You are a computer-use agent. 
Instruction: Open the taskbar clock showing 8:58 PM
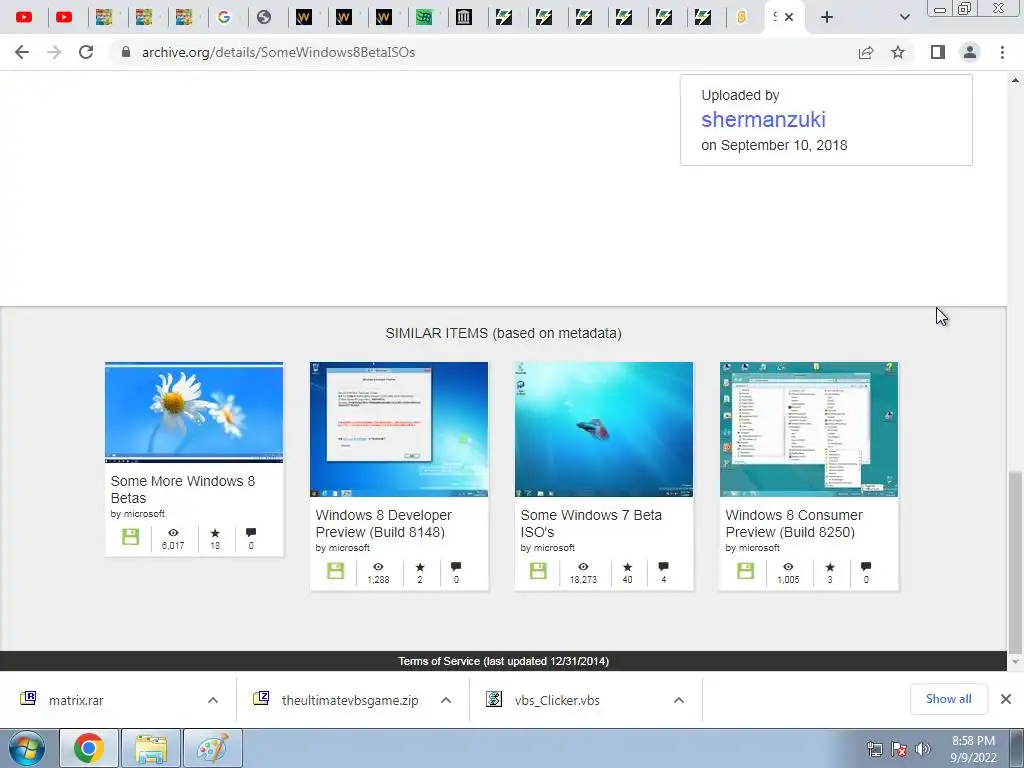(x=973, y=749)
